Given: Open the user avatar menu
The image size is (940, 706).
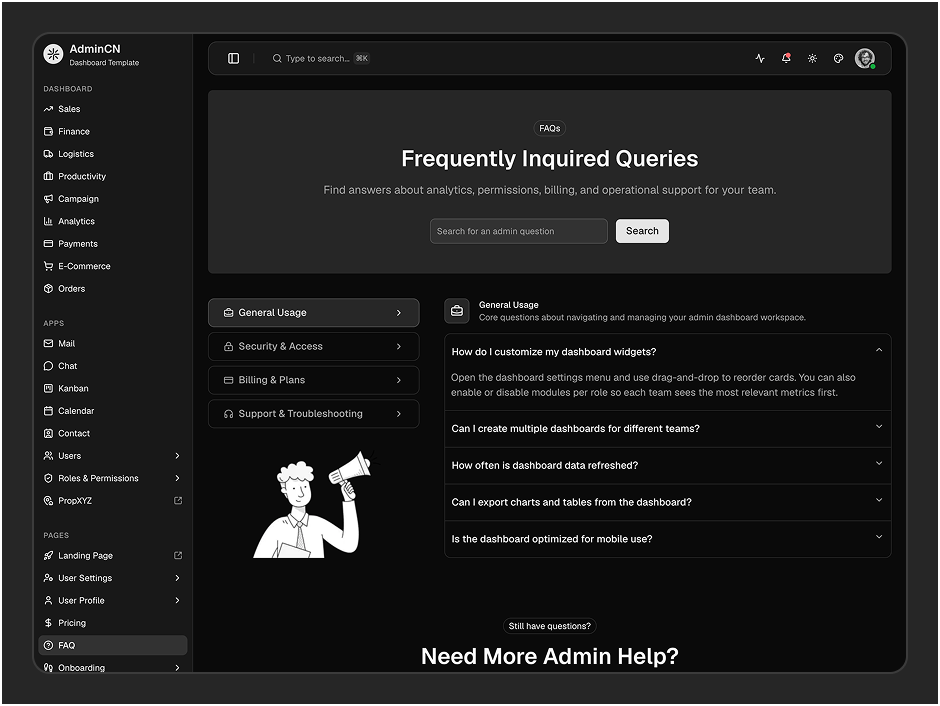Looking at the screenshot, I should [x=864, y=58].
